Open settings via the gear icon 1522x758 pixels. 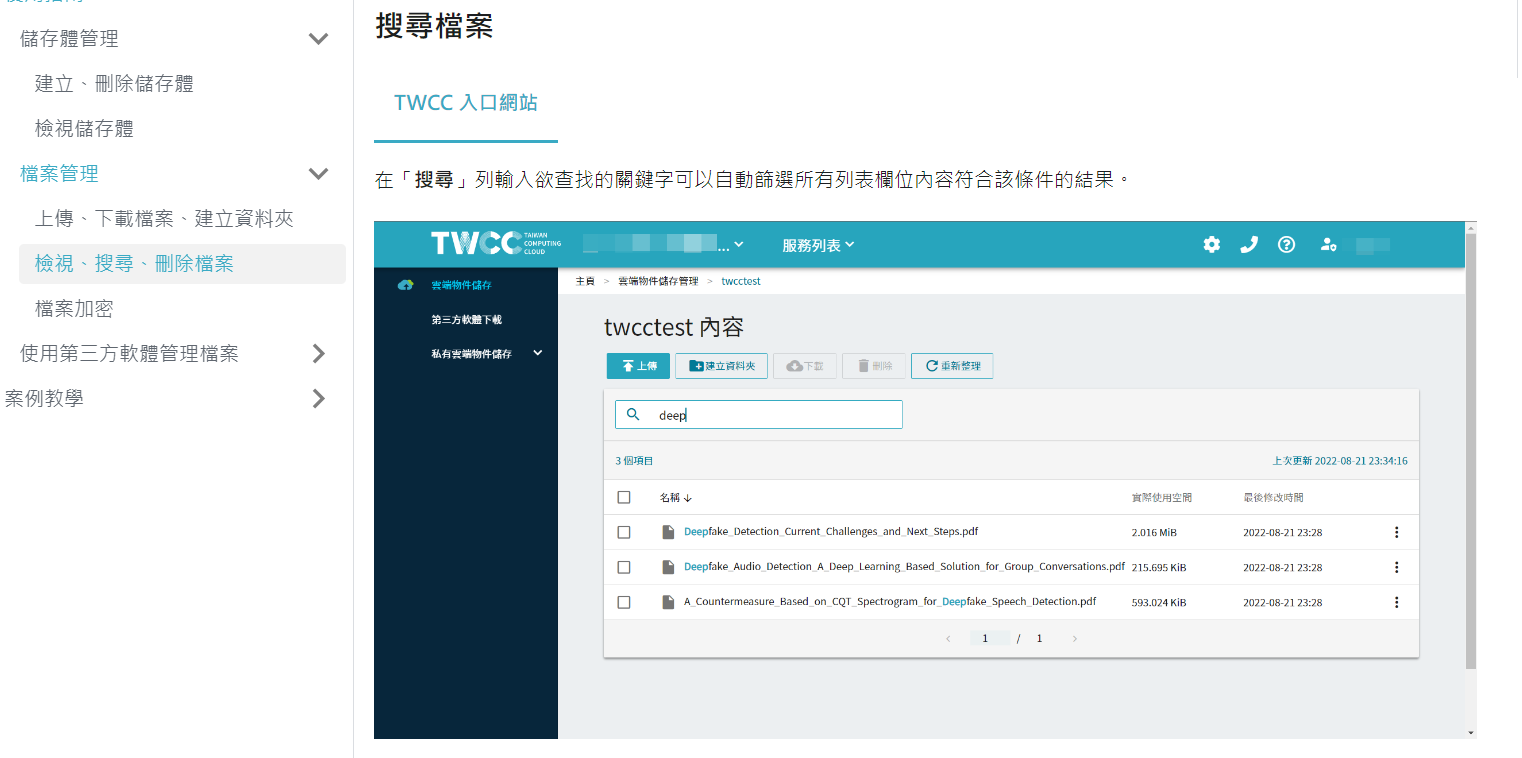point(1211,244)
